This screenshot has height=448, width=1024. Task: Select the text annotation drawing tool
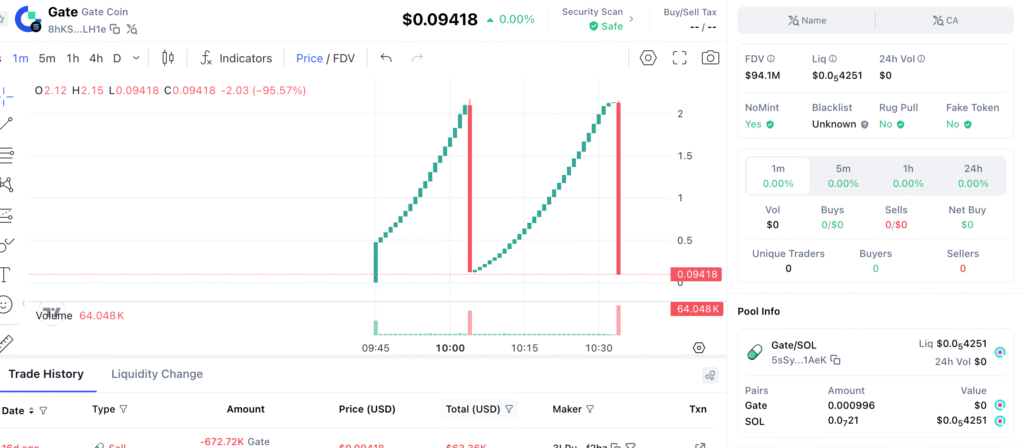(x=5, y=274)
